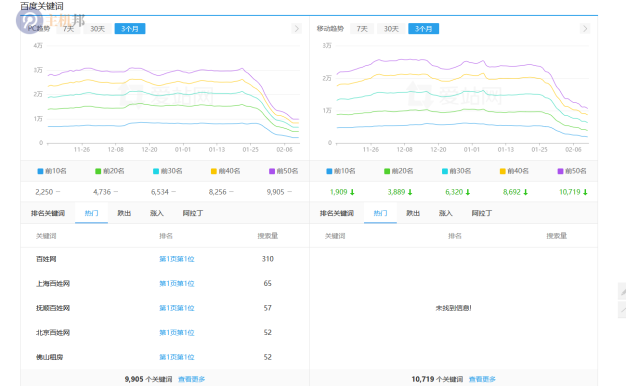626x386 pixels.
Task: Click search volume value 310
Action: (268, 259)
